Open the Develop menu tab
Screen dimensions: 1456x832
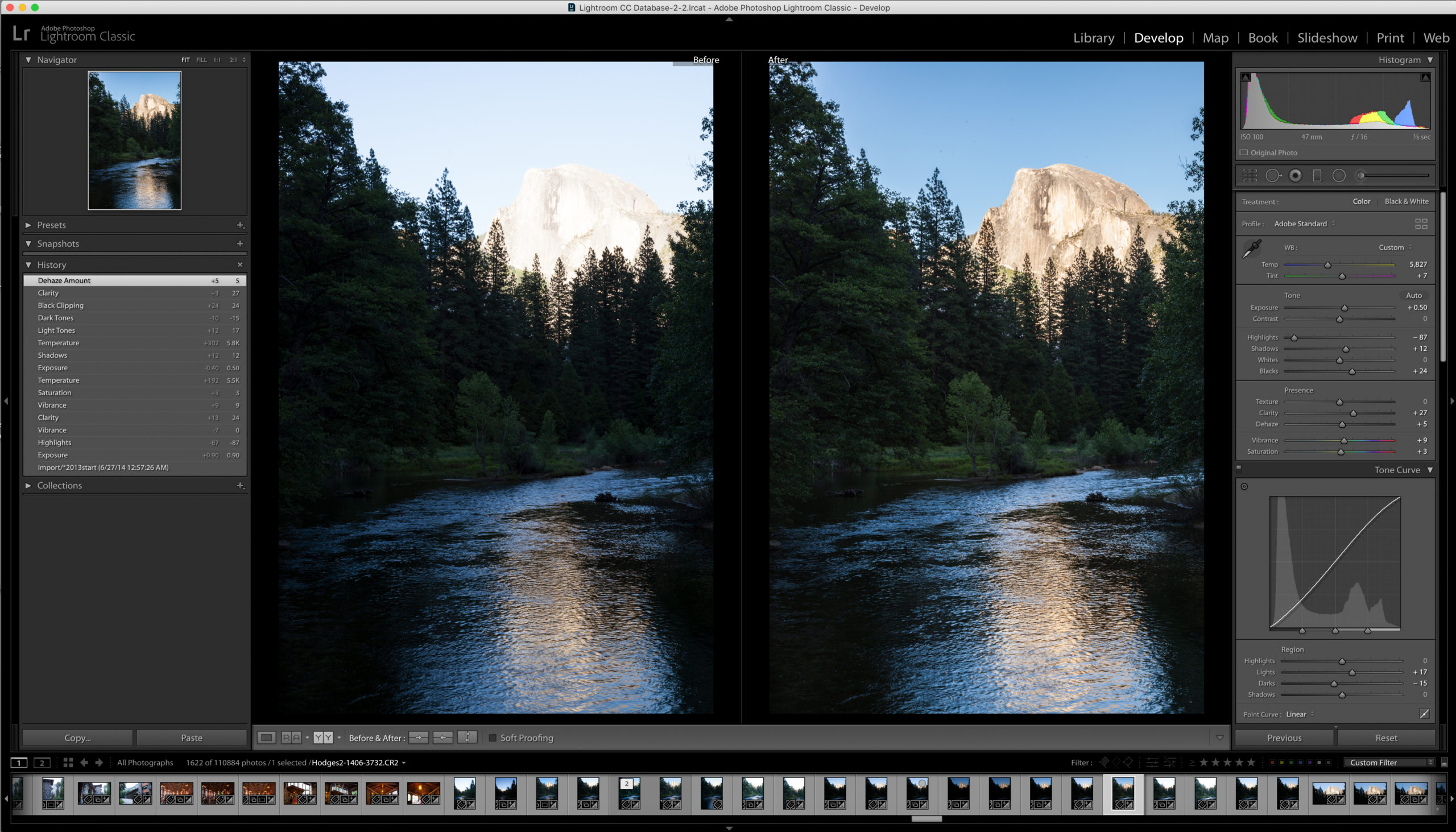click(1158, 37)
